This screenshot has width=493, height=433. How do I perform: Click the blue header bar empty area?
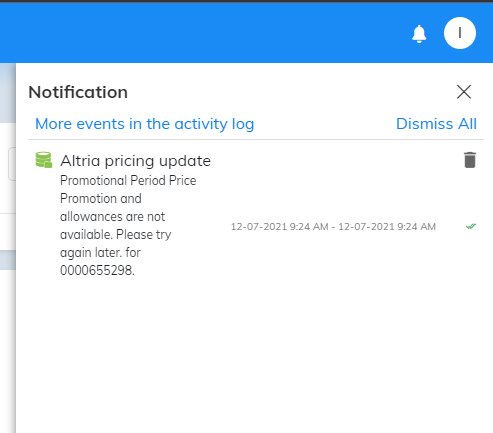[x=200, y=33]
